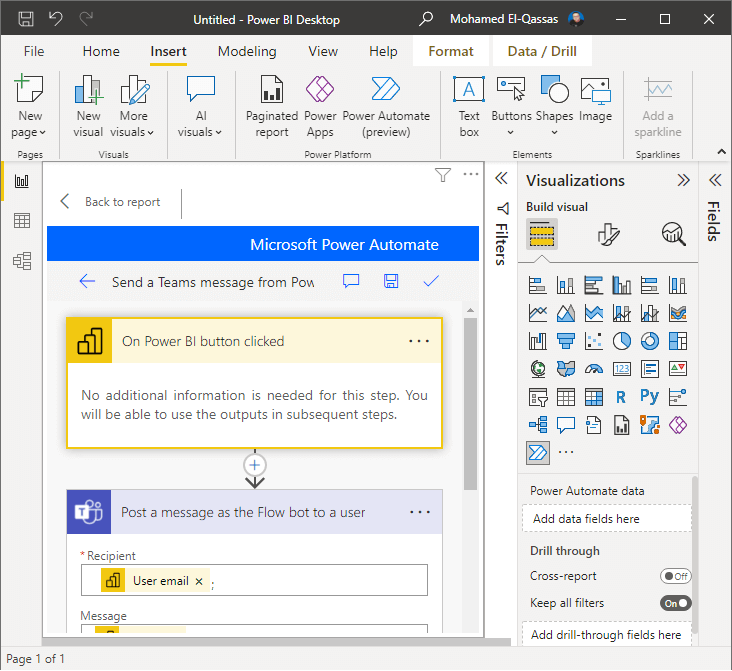Select the Power Automate visual in gallery
Screen dimensions: 732x671
coord(538,453)
